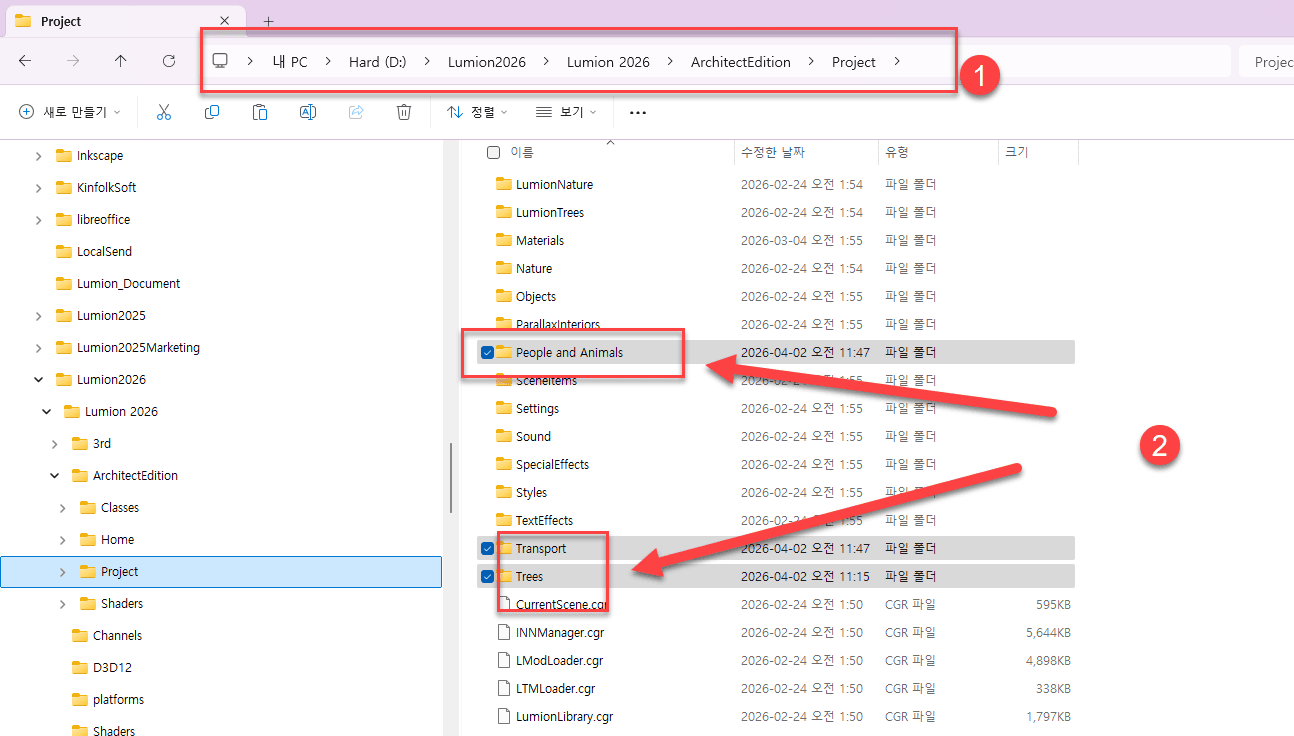The image size is (1294, 736).
Task: Click the Delete trash can icon
Action: pos(404,112)
